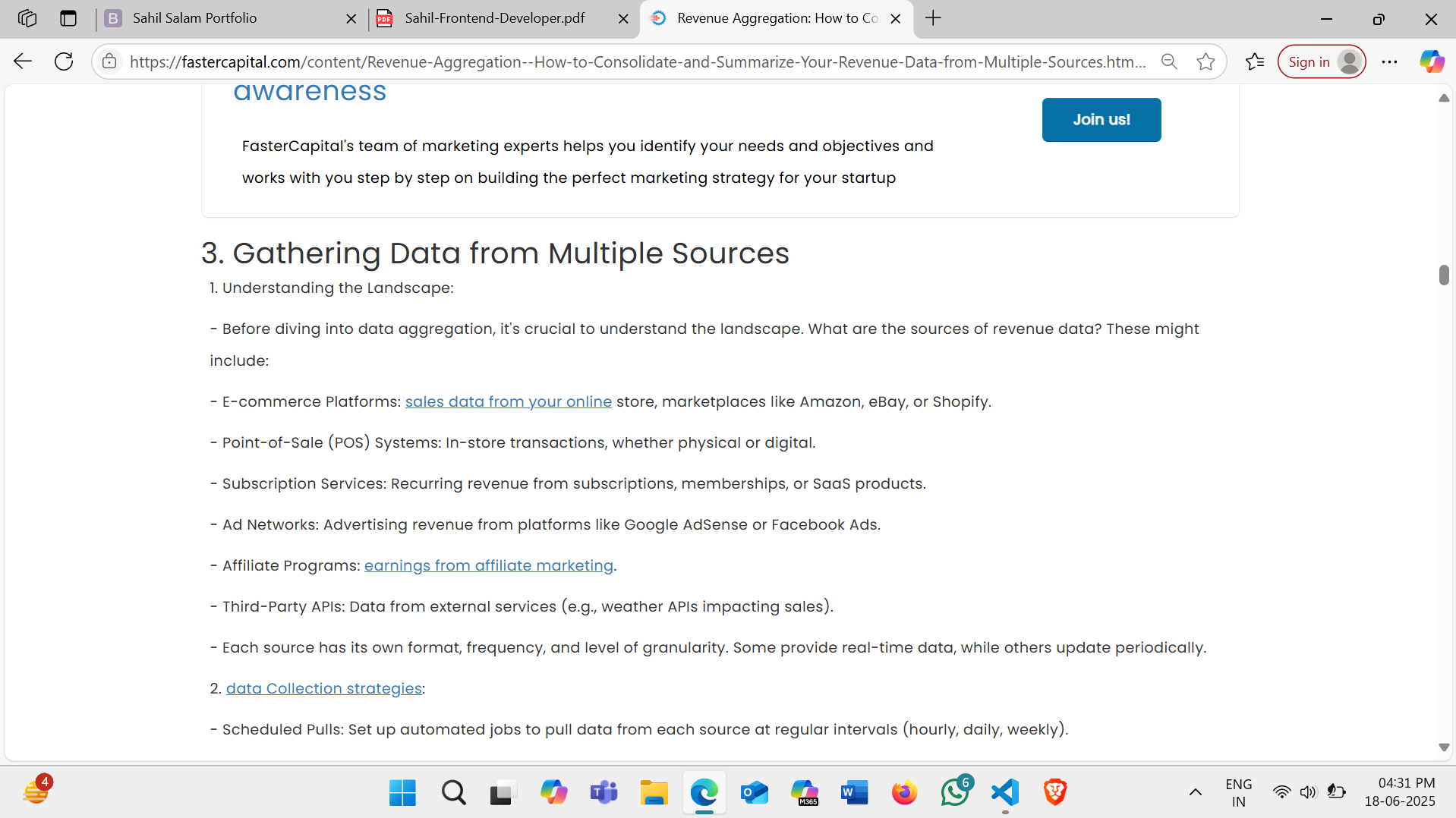
Task: Switch to the Sahil Salam Portfolio tab
Action: (x=194, y=18)
